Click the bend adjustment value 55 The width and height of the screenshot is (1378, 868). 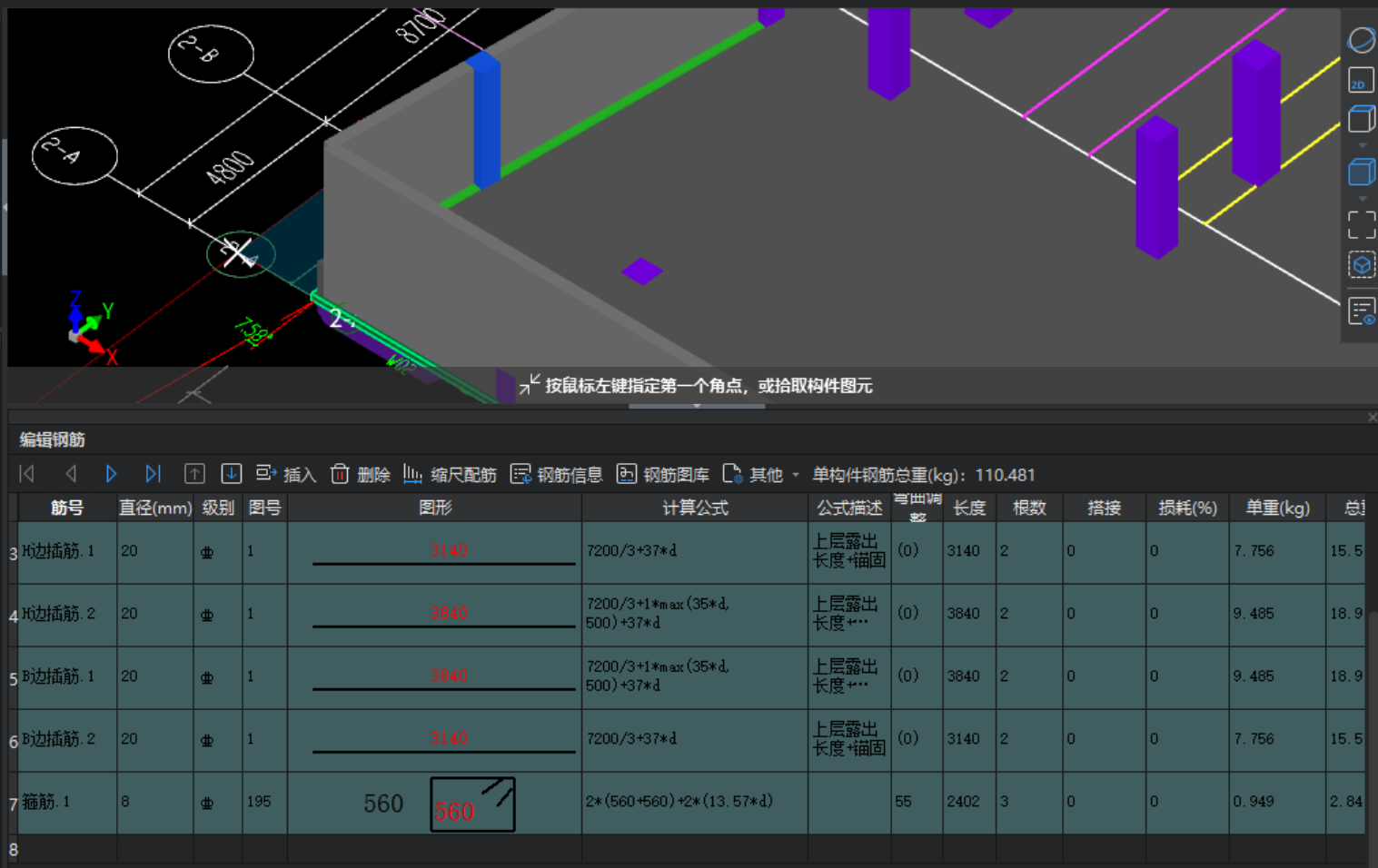tap(903, 802)
